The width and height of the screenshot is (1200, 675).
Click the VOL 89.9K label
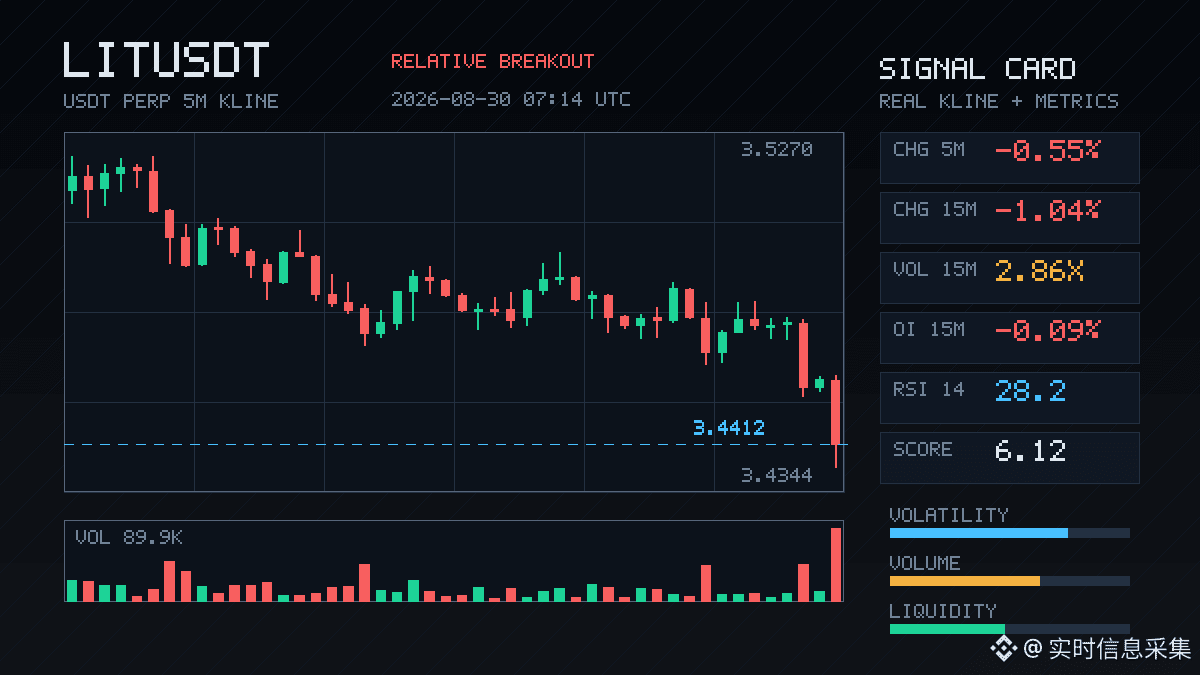click(129, 538)
